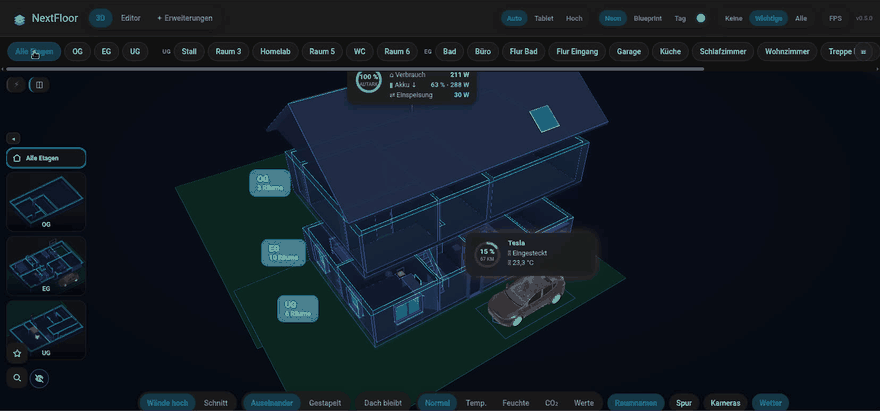Click the favorites star icon
The width and height of the screenshot is (880, 411).
(17, 353)
